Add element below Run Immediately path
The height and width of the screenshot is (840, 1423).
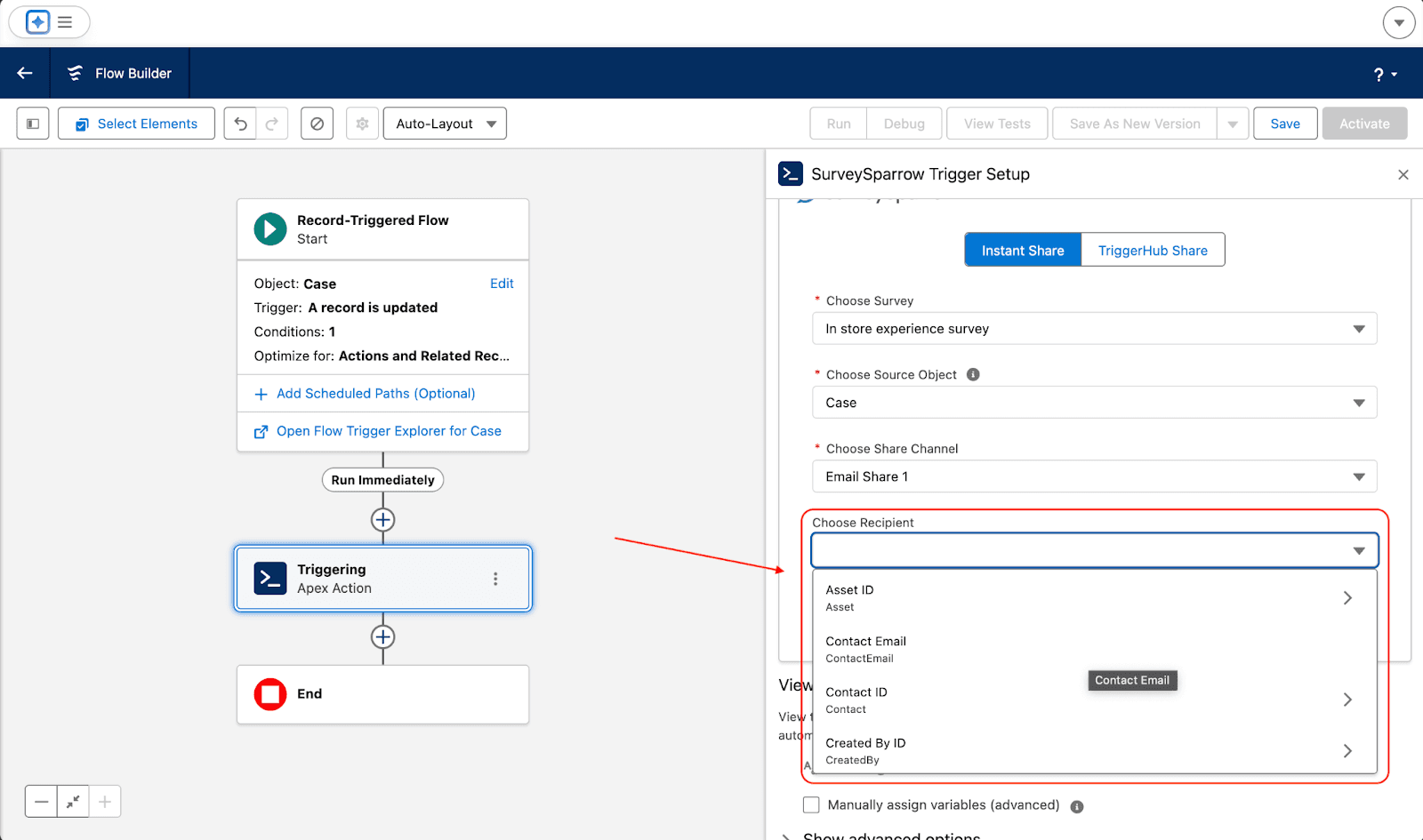point(382,520)
